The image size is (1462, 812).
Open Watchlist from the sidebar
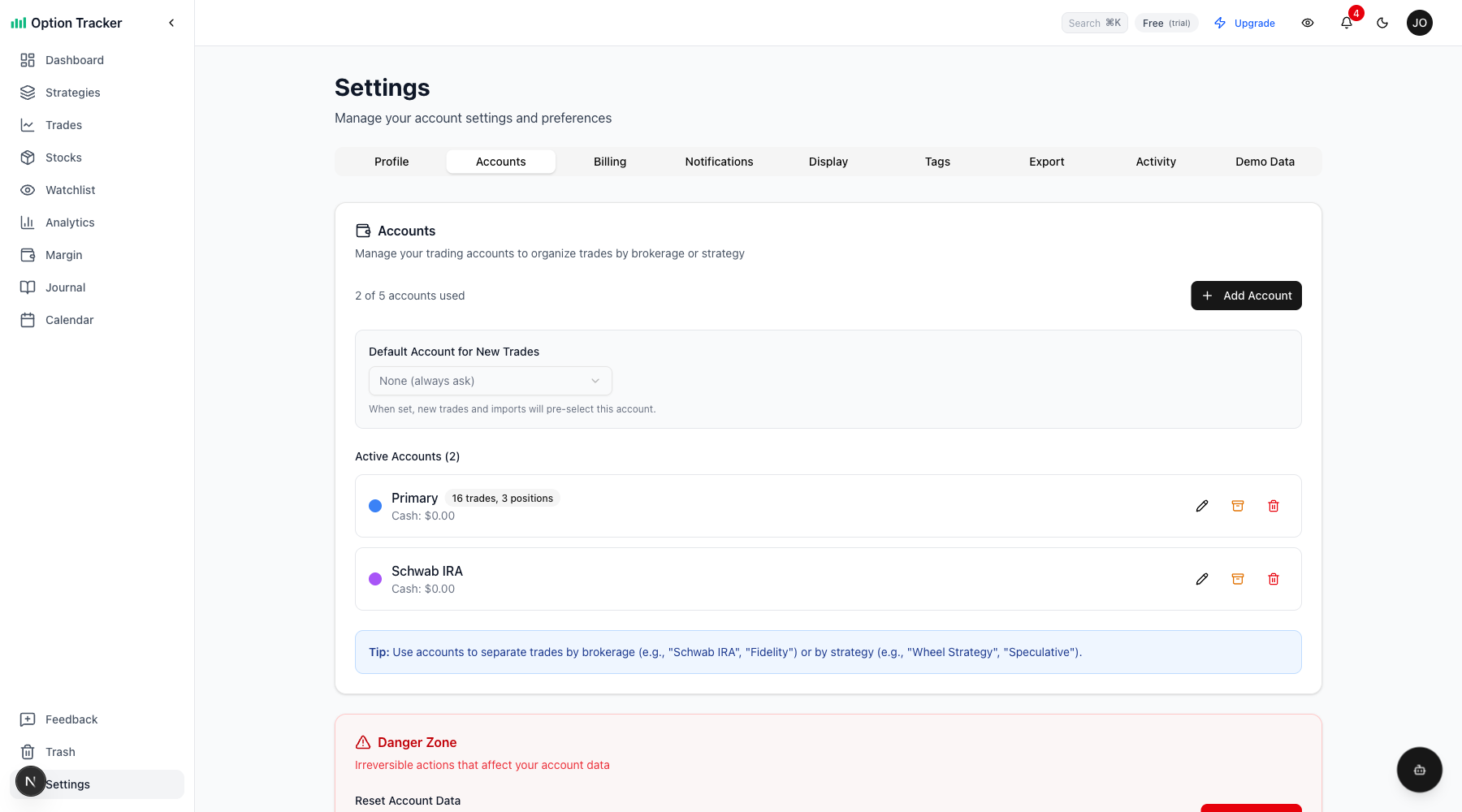(x=70, y=190)
